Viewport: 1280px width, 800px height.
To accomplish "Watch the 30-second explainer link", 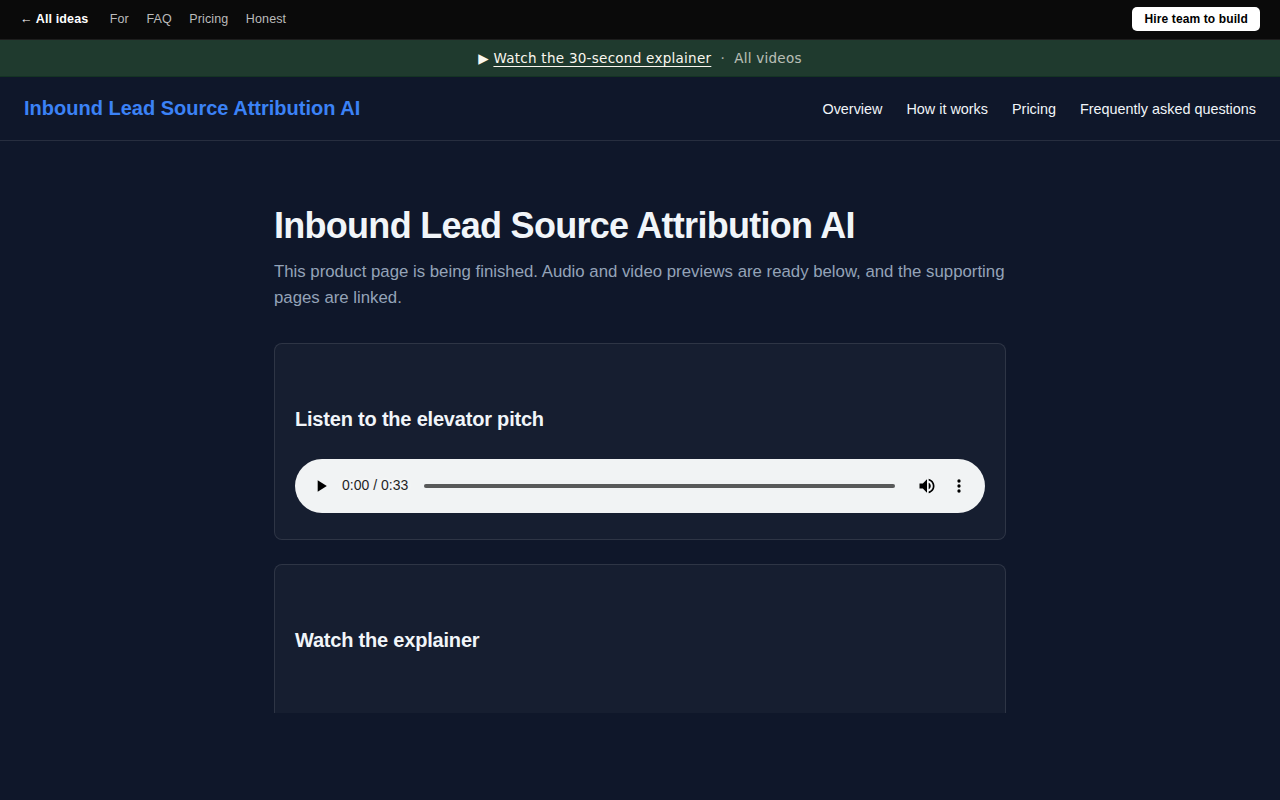I will [602, 58].
